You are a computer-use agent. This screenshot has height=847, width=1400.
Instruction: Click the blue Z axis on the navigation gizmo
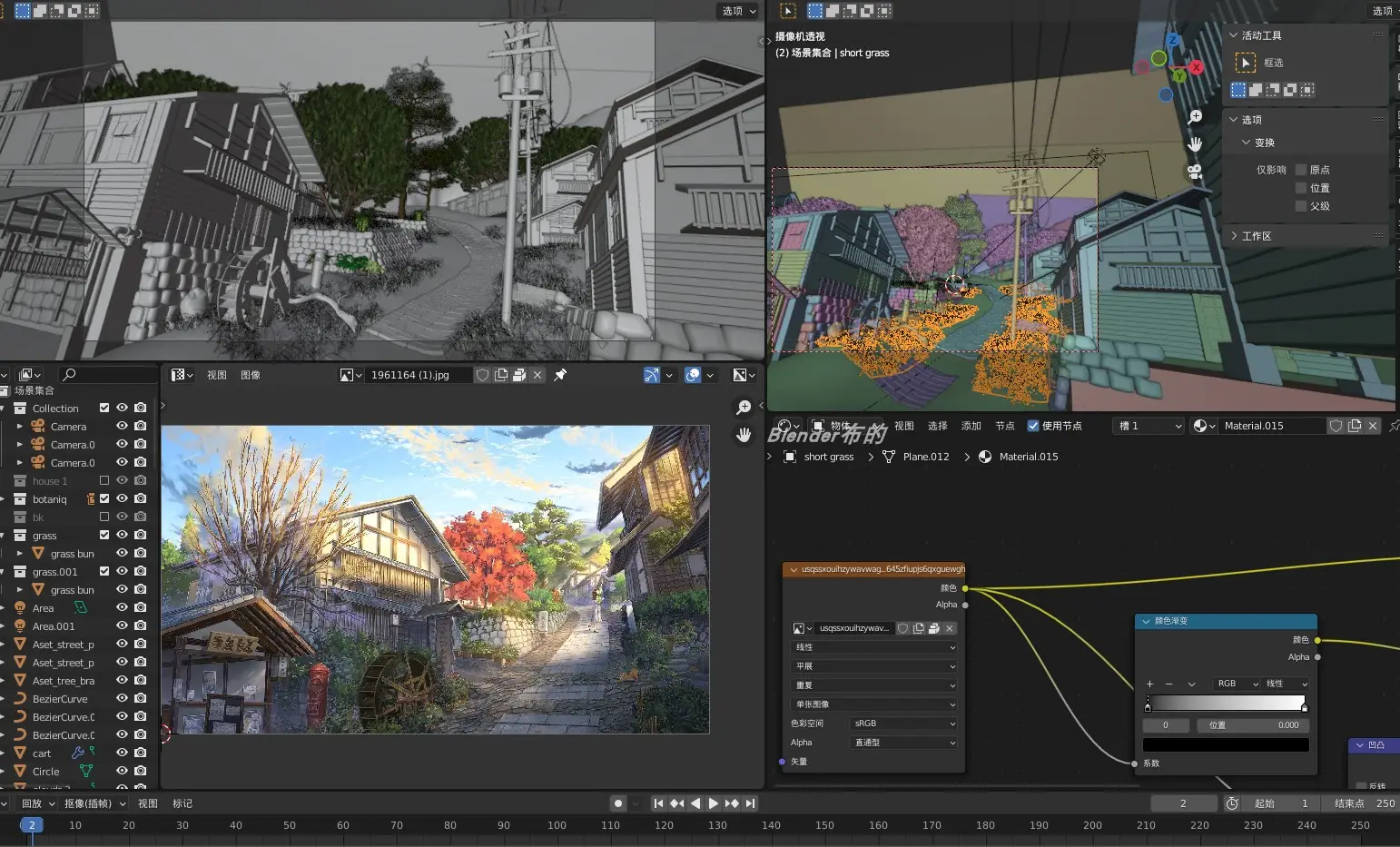(x=1172, y=40)
